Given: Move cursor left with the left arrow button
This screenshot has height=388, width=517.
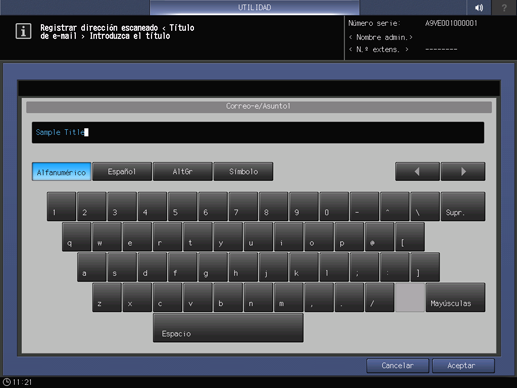Looking at the screenshot, I should tap(417, 172).
